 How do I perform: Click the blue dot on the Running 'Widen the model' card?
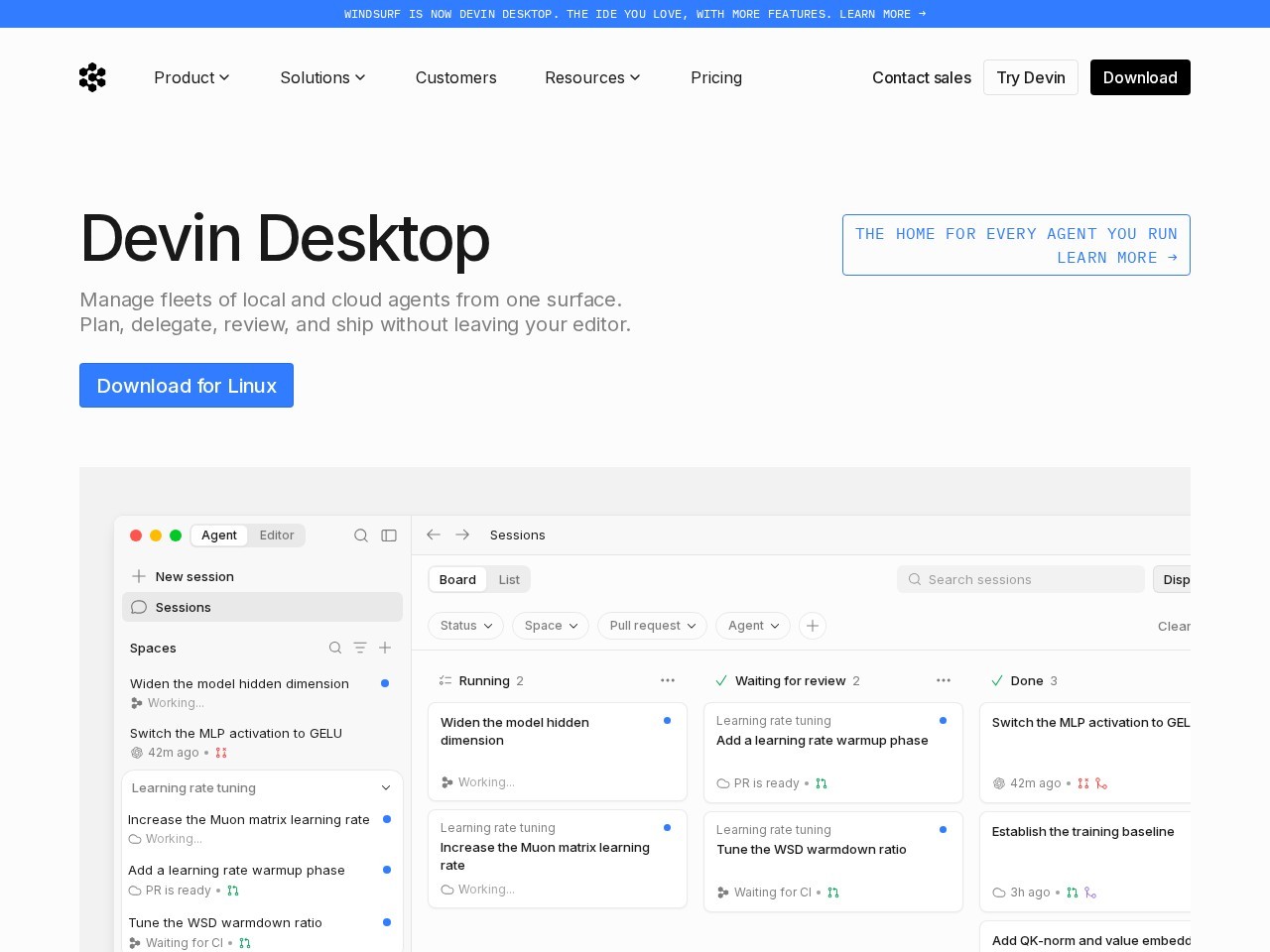pos(667,721)
